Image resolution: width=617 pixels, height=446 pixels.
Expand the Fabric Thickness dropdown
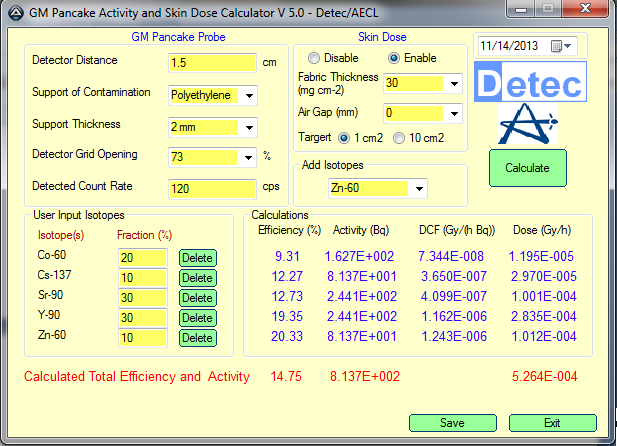click(454, 84)
